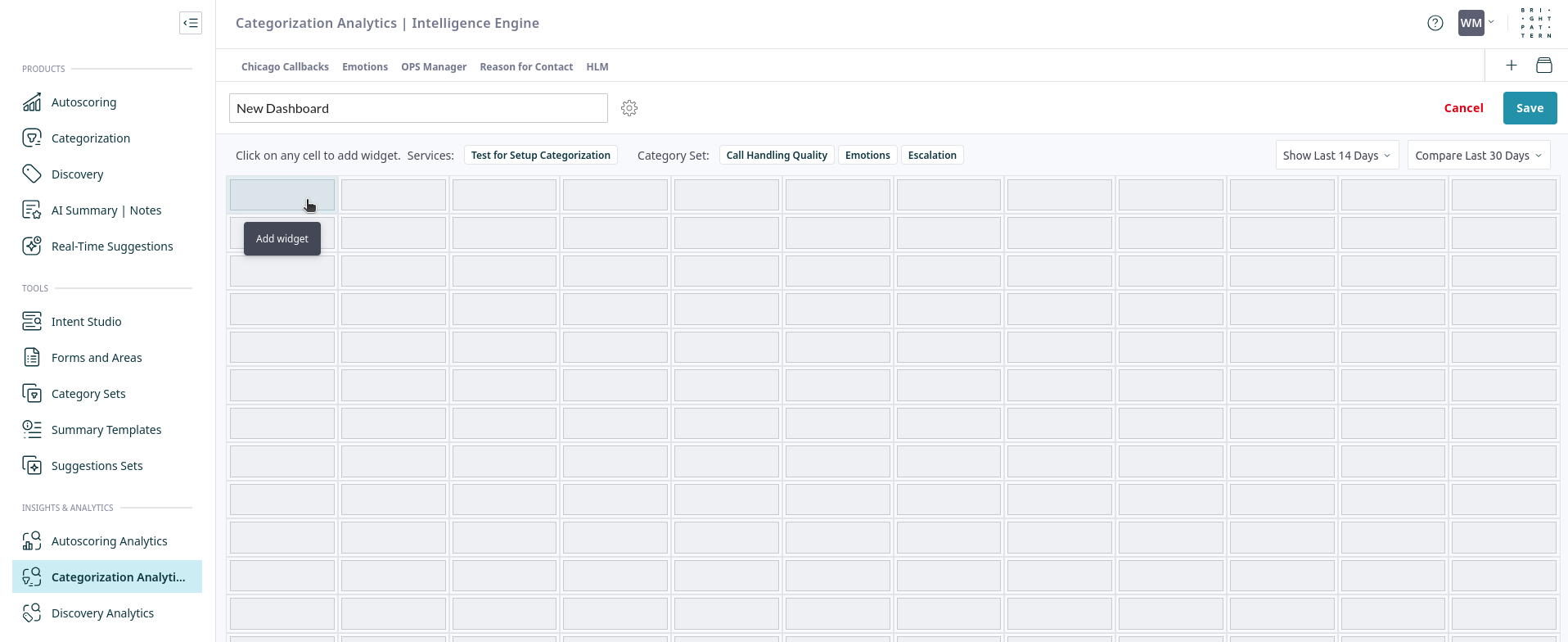Switch to Chicago Callbacks dashboard tab
Screen dimensions: 1568x642
pos(285,67)
